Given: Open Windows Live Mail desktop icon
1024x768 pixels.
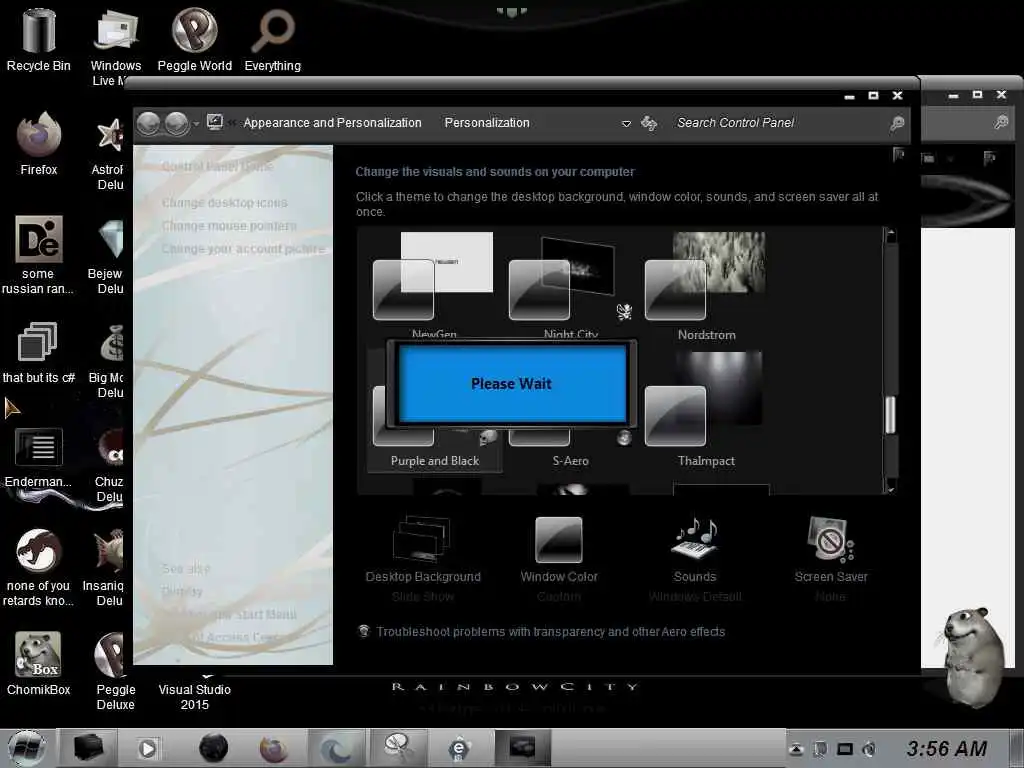Looking at the screenshot, I should 116,47.
